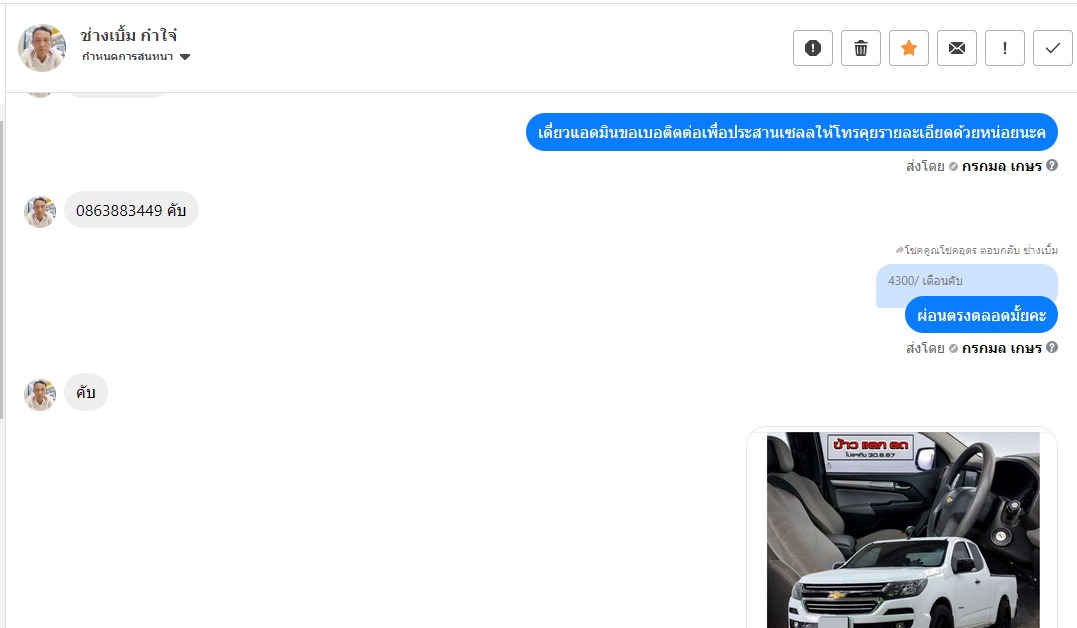This screenshot has width=1077, height=628.
Task: Select blue bubble ผ่อนตรงตลอดมั้ยคะ
Action: coord(981,315)
